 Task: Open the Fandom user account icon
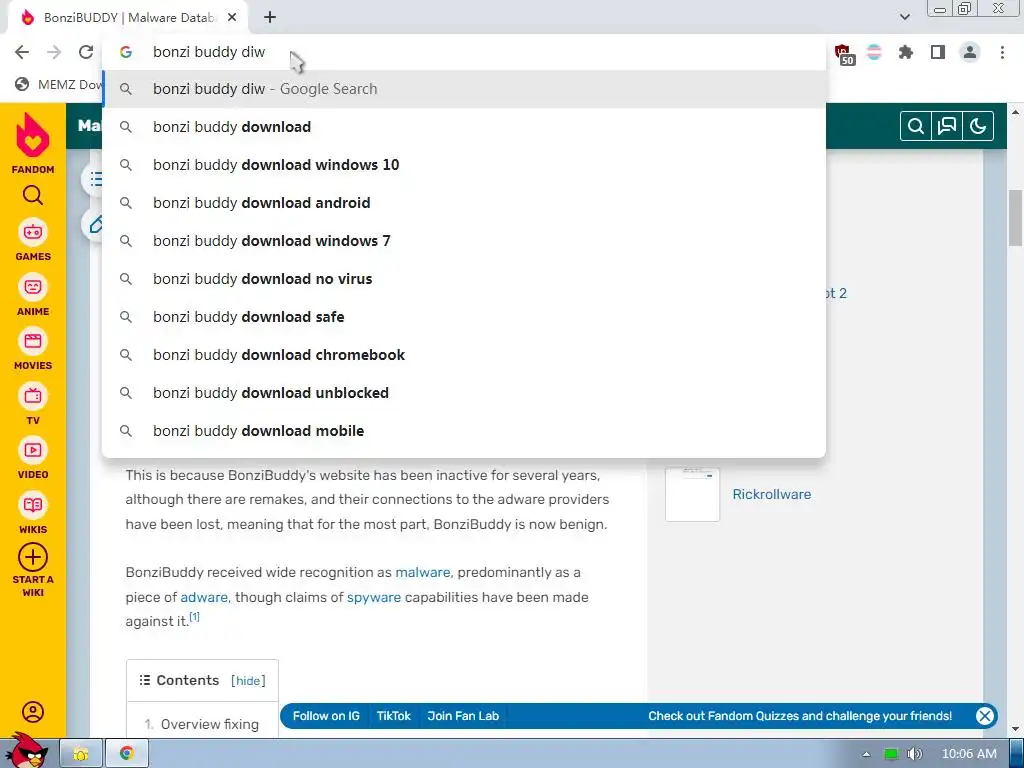click(33, 712)
